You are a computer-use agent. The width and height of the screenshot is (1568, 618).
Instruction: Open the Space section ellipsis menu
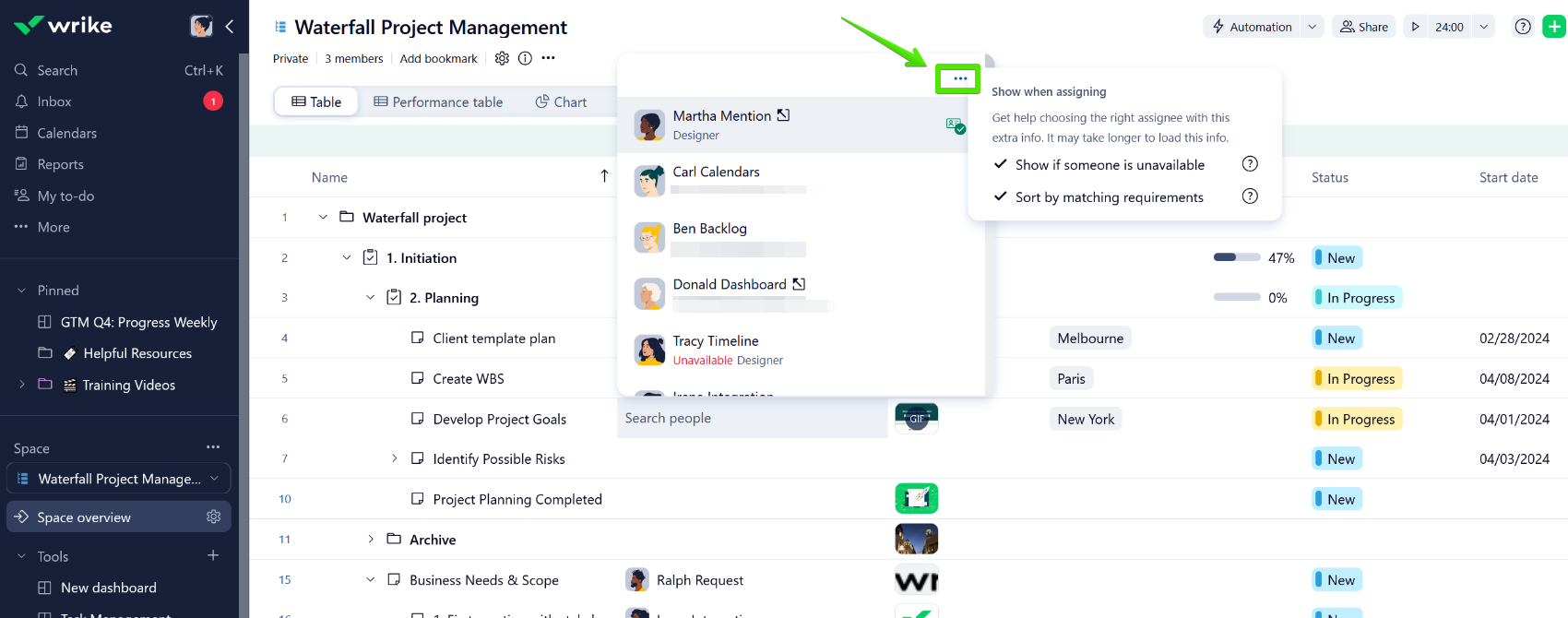(213, 447)
